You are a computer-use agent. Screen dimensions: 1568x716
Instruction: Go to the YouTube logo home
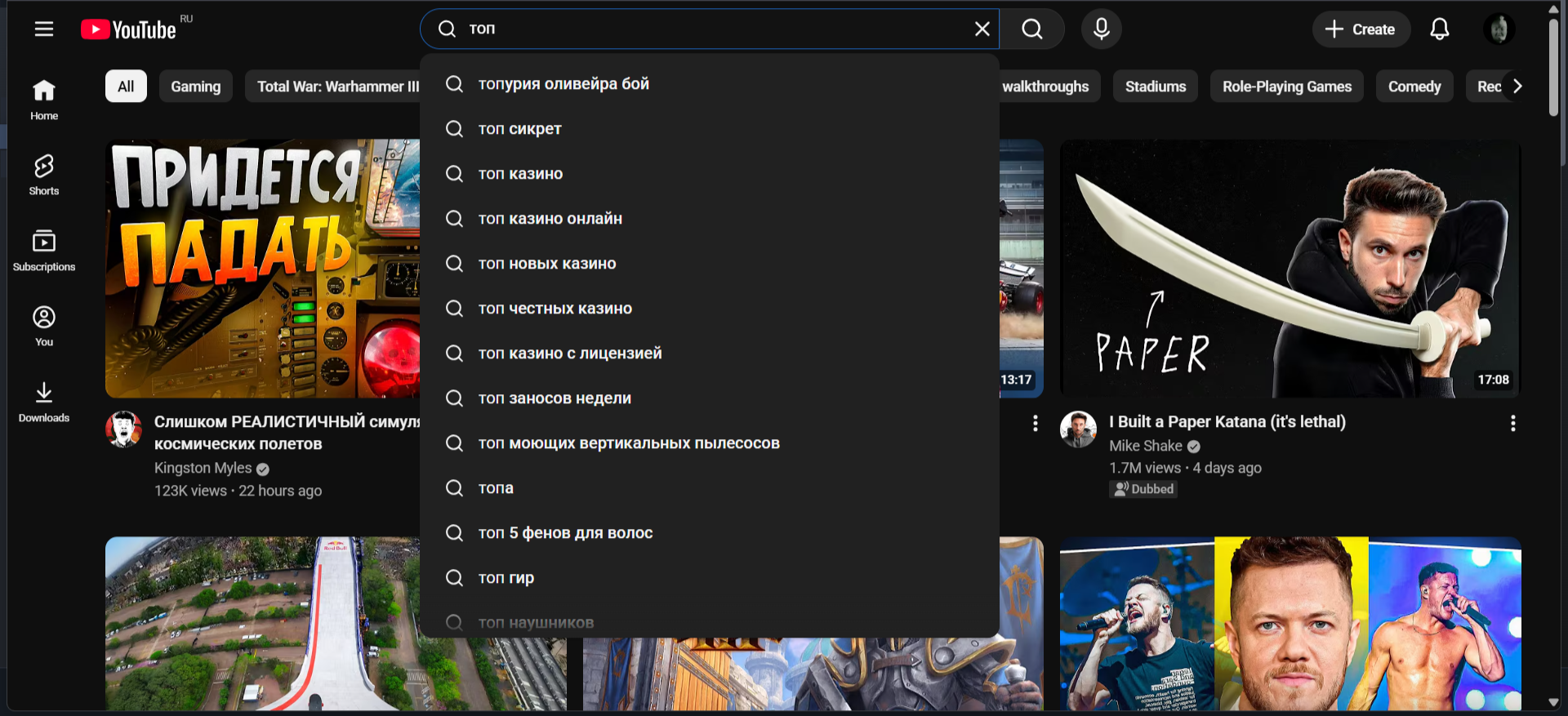tap(129, 29)
